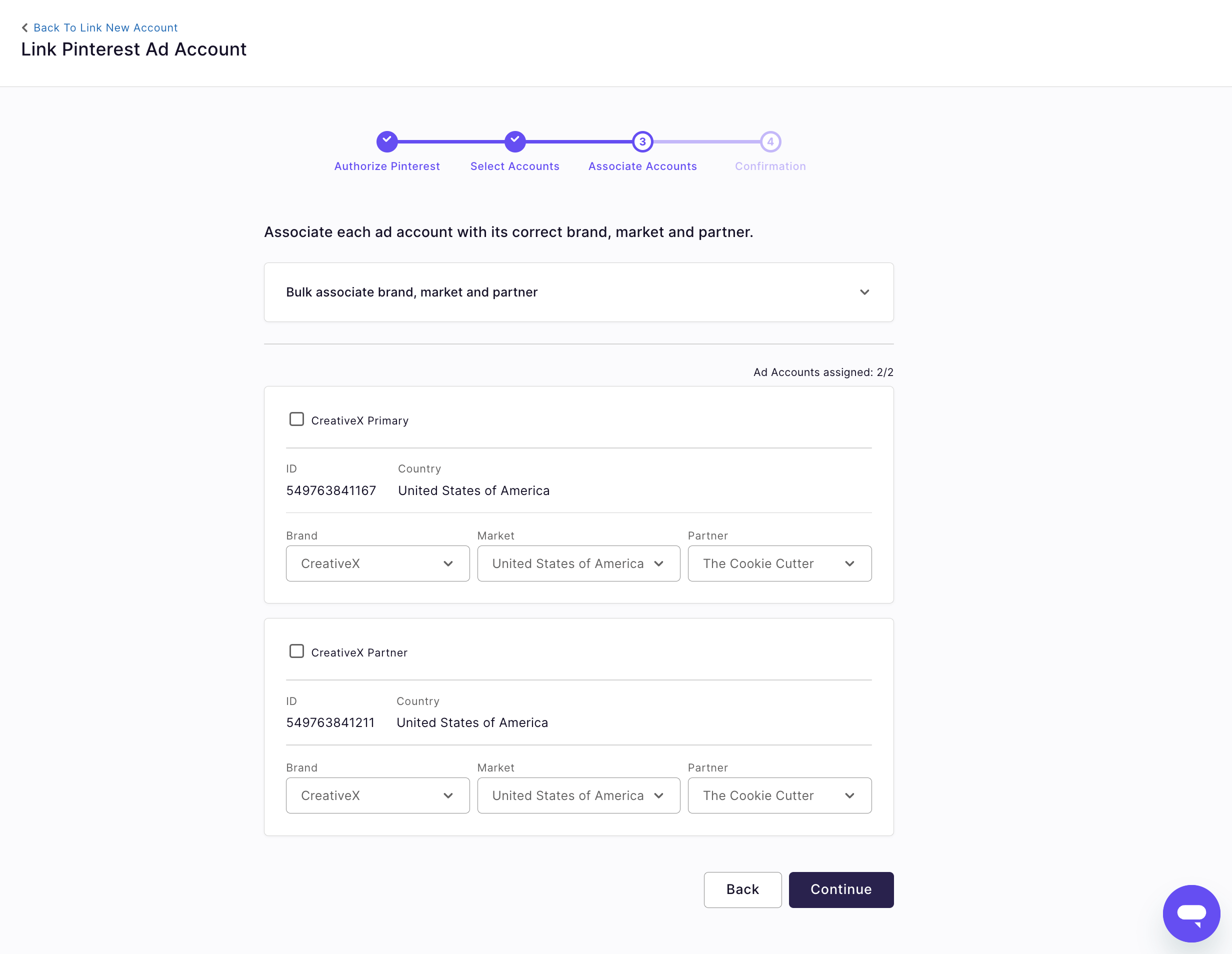Image resolution: width=1232 pixels, height=954 pixels.
Task: Follow the Back To Link New Account link
Action: click(x=105, y=27)
